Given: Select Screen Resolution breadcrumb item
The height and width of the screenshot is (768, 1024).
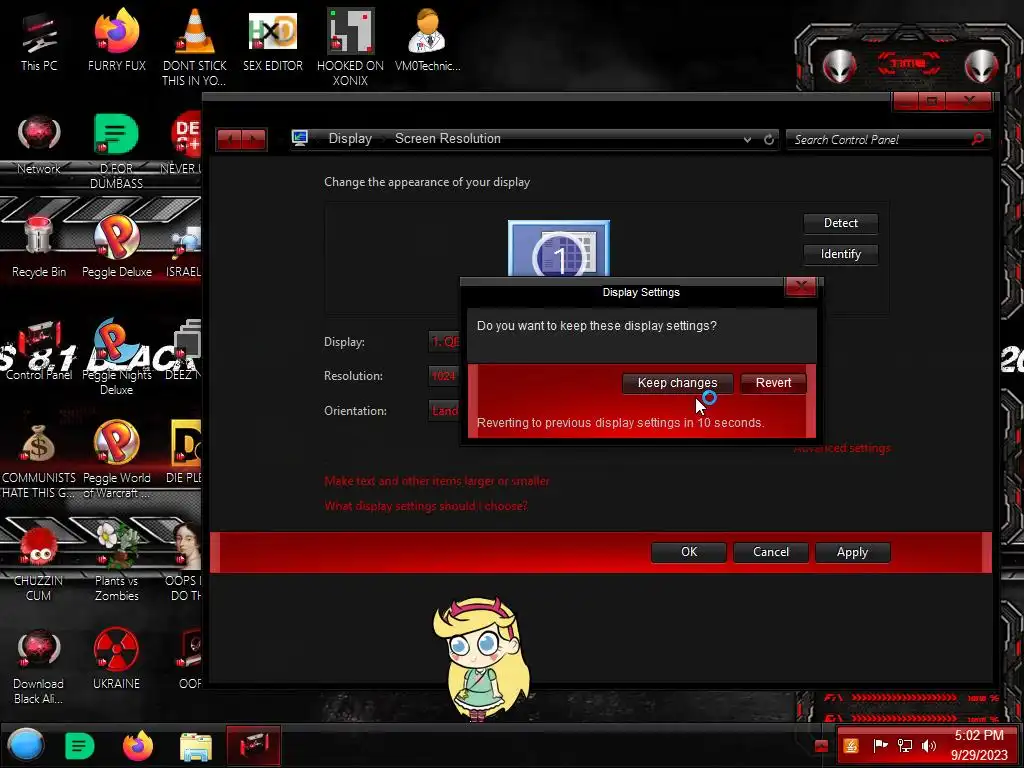Looking at the screenshot, I should coord(447,138).
